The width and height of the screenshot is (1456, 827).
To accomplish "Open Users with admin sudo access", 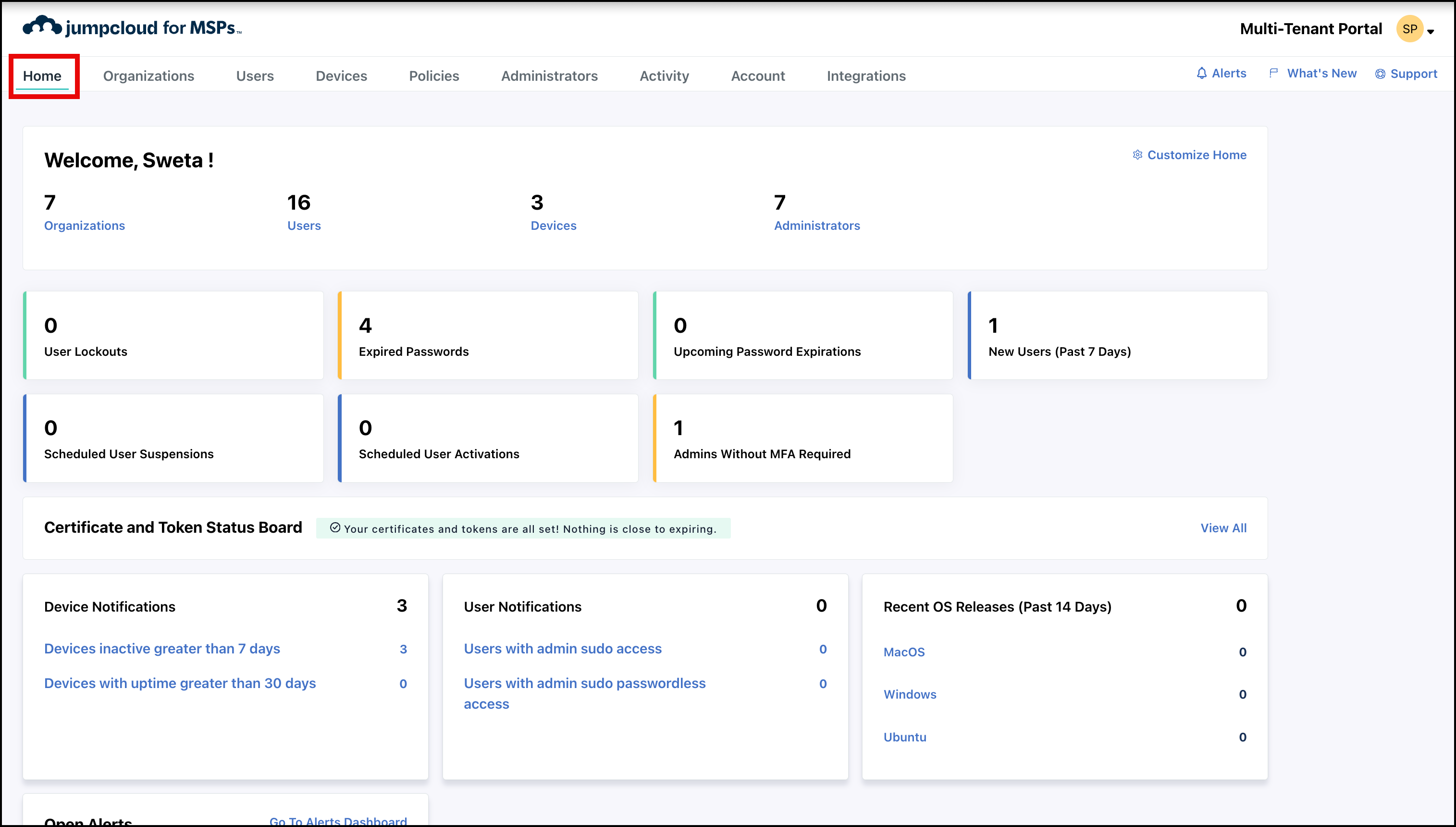I will pyautogui.click(x=562, y=649).
